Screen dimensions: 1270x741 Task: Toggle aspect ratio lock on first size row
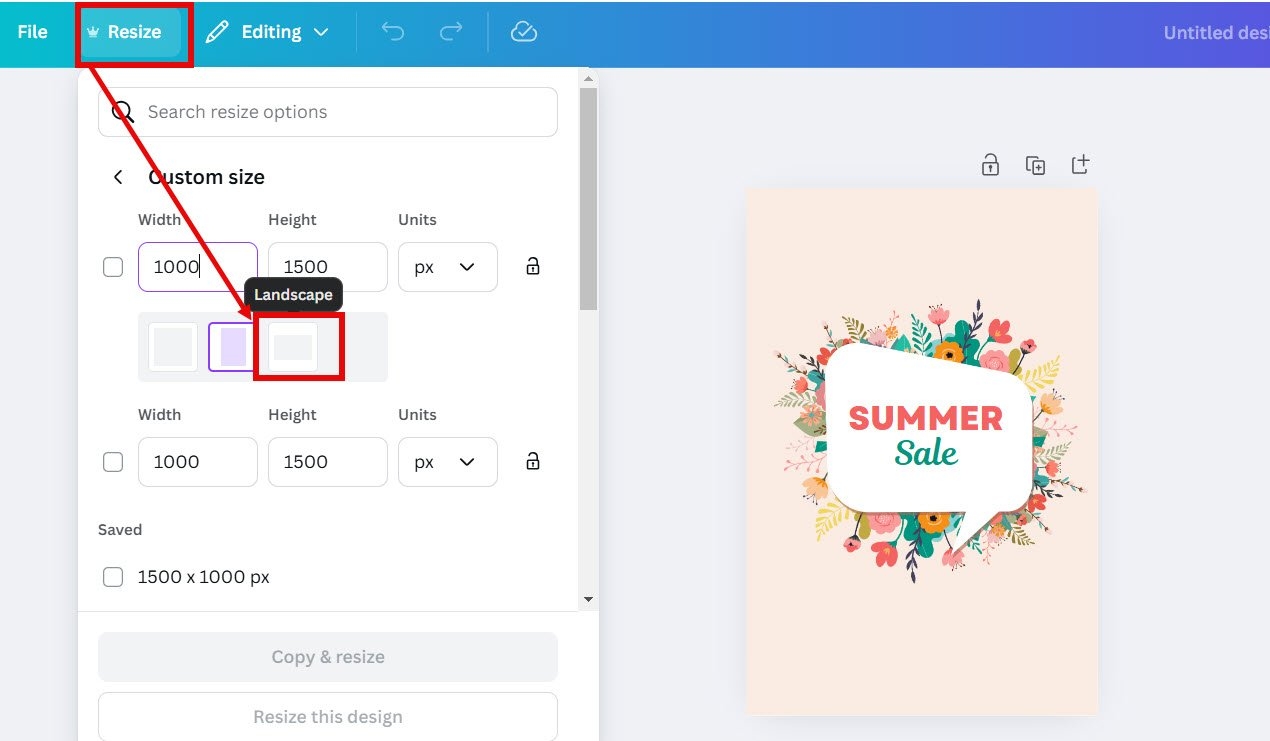point(533,267)
